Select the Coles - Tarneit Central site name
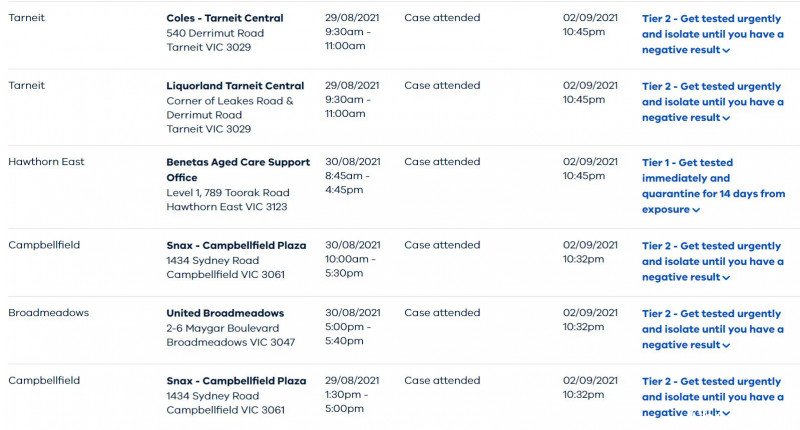 click(224, 18)
